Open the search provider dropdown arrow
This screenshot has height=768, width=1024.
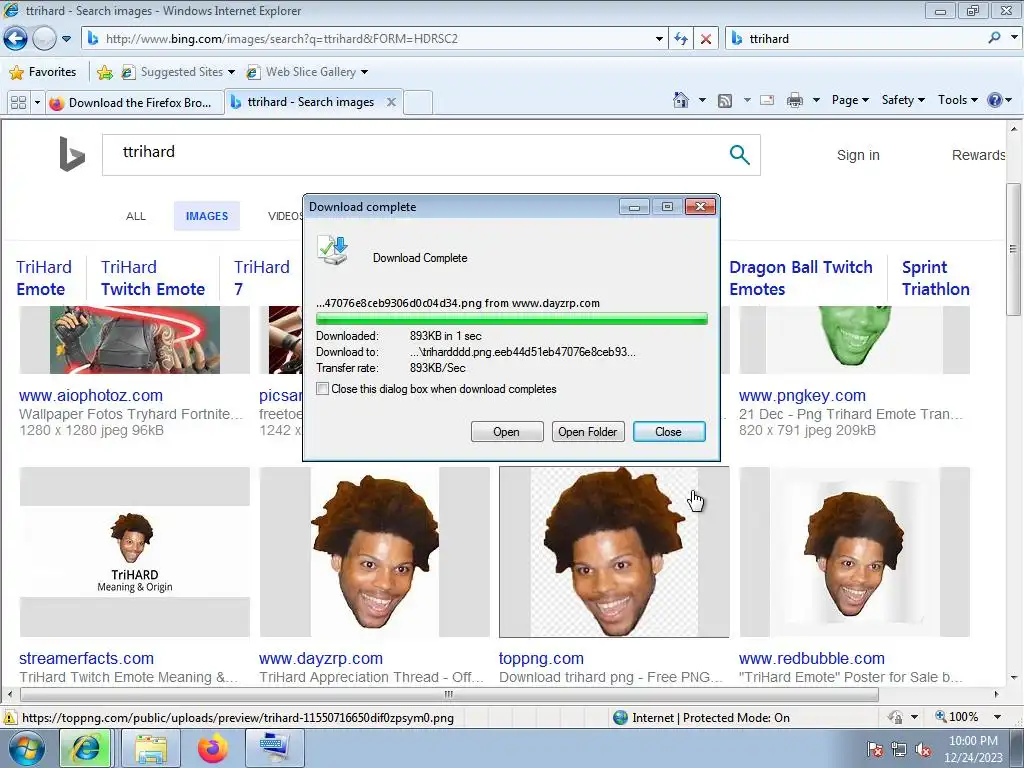pos(1014,38)
